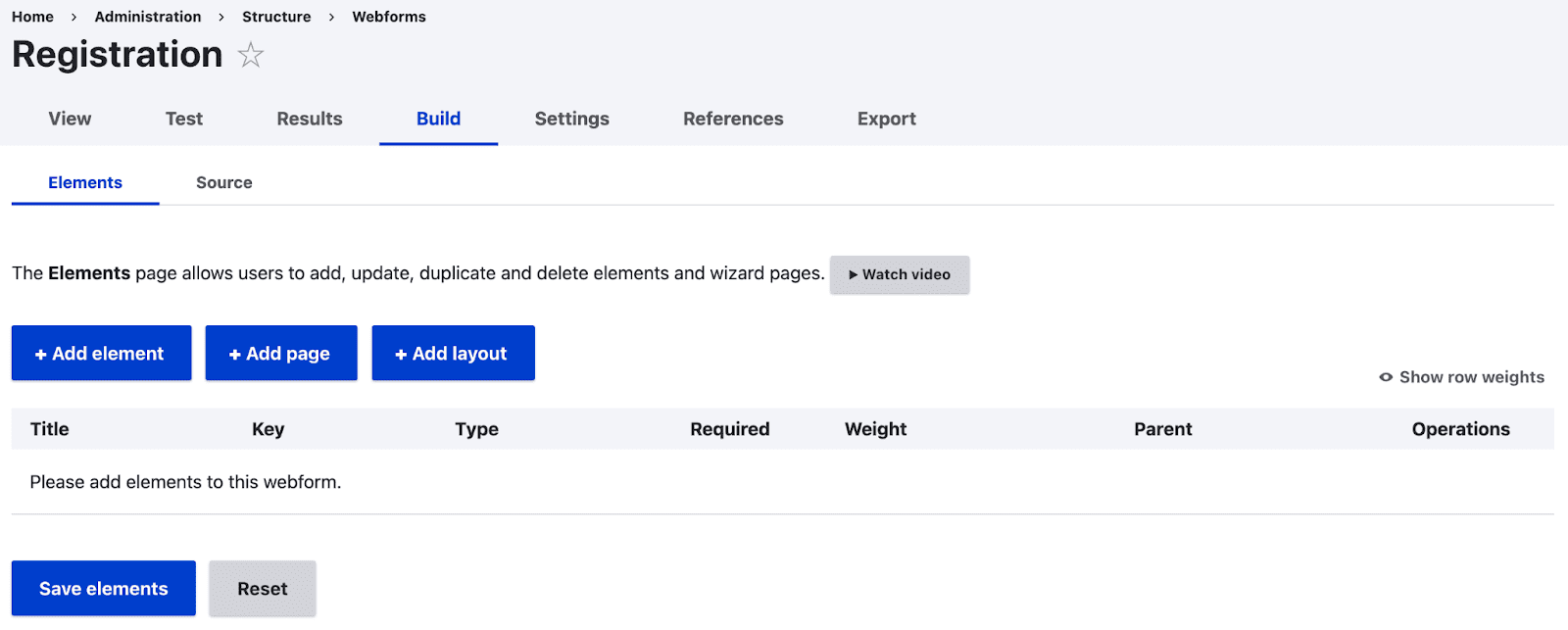Open Webforms breadcrumb link
Viewport: 1568px width, 630px height.
click(x=389, y=17)
